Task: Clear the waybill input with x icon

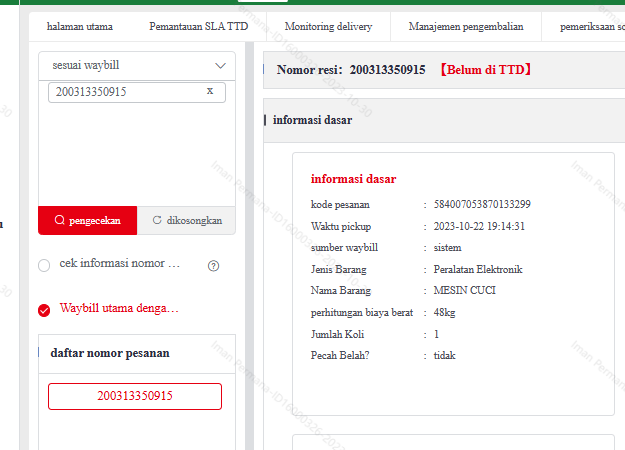Action: 210,91
